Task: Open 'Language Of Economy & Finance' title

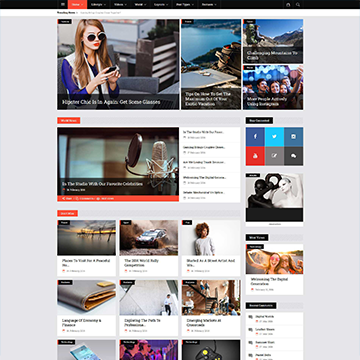Action: (82, 322)
